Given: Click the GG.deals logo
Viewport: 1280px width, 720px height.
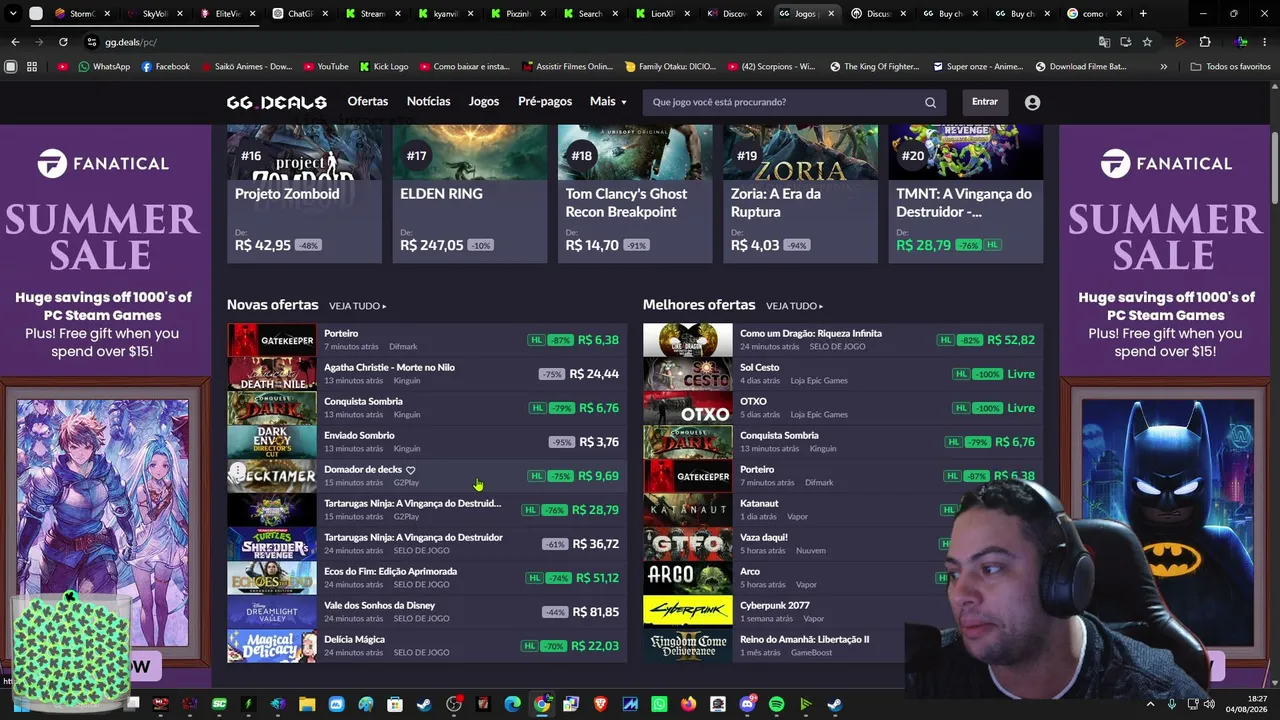Looking at the screenshot, I should point(276,102).
